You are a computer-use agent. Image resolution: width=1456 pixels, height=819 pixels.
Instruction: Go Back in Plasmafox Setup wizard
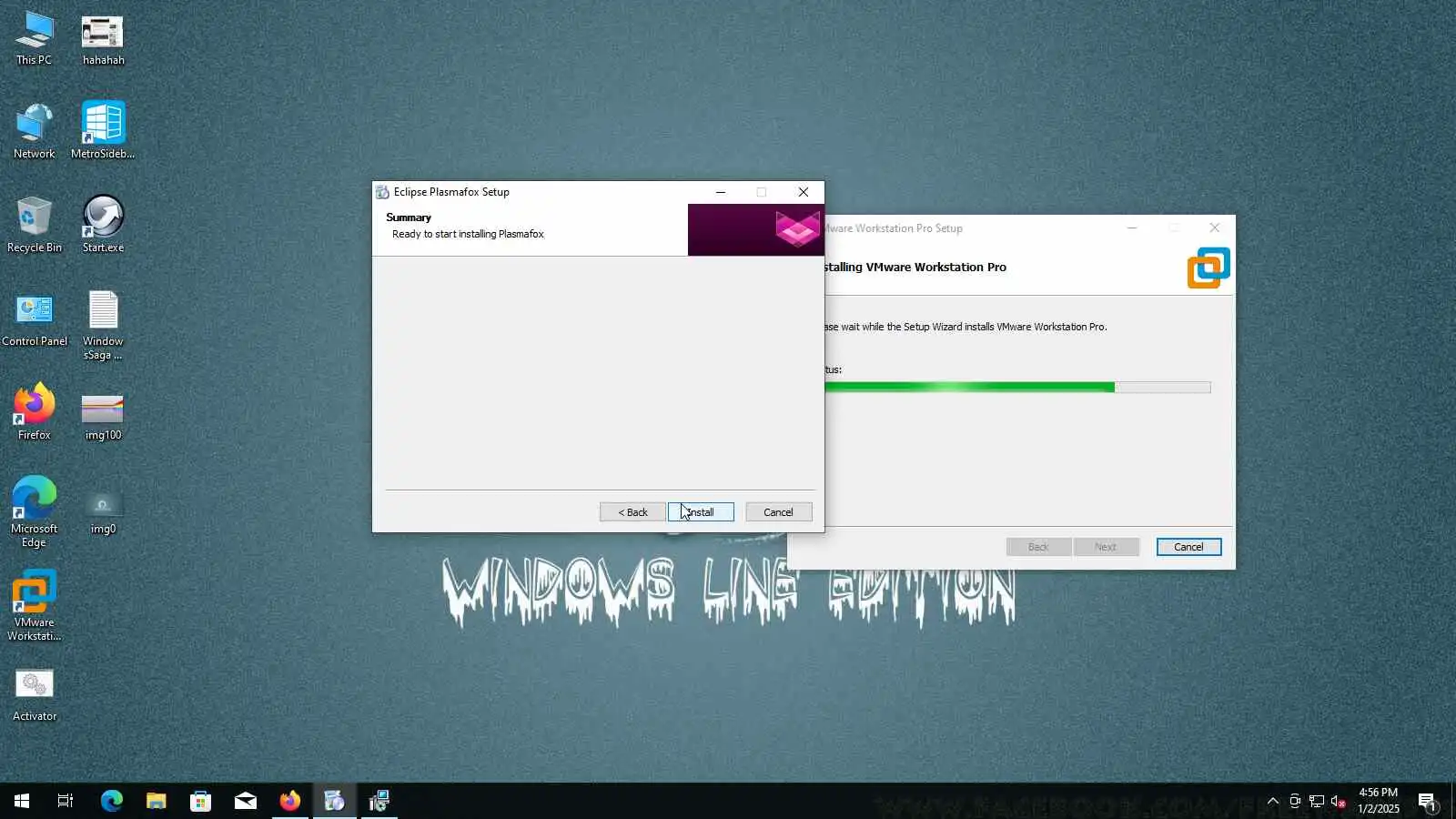pos(632,512)
